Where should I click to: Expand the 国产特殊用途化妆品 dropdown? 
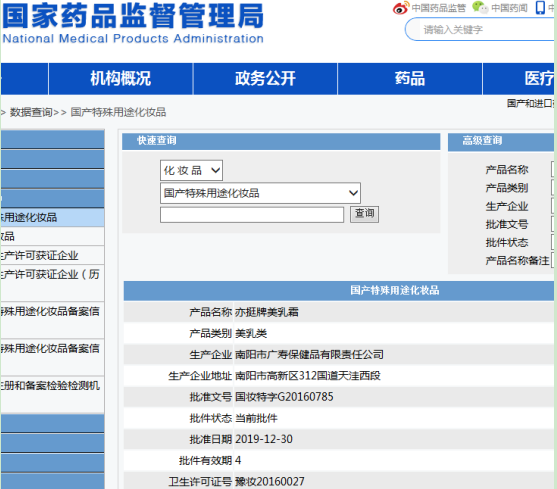point(260,193)
